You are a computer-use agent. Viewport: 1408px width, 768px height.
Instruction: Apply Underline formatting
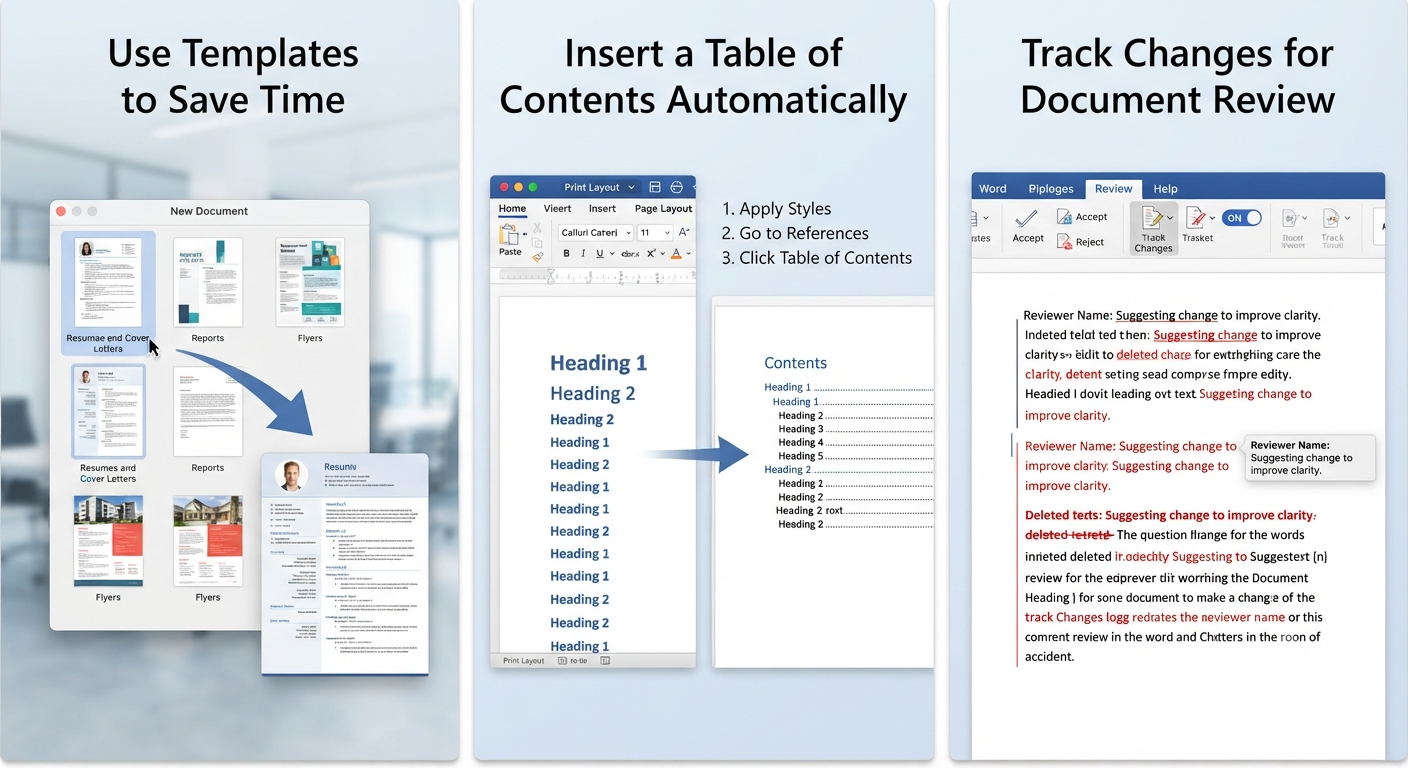click(600, 253)
